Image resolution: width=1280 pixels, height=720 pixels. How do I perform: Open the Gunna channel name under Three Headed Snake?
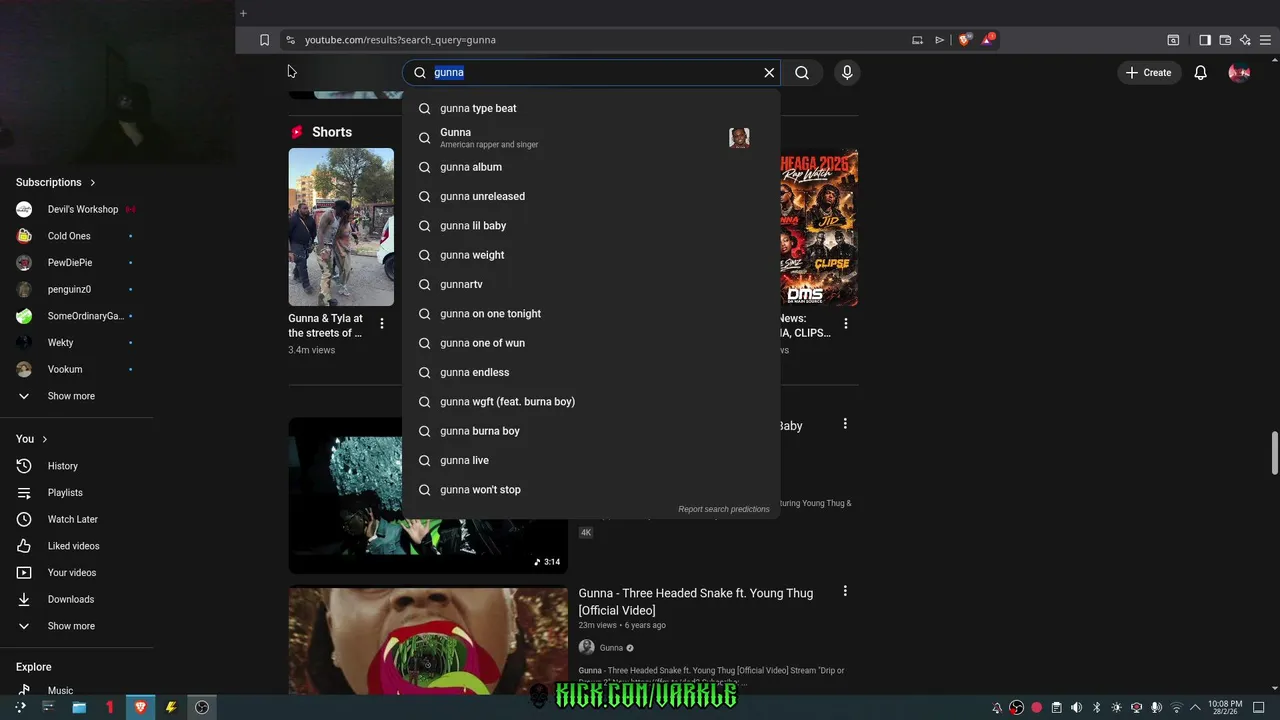(611, 648)
